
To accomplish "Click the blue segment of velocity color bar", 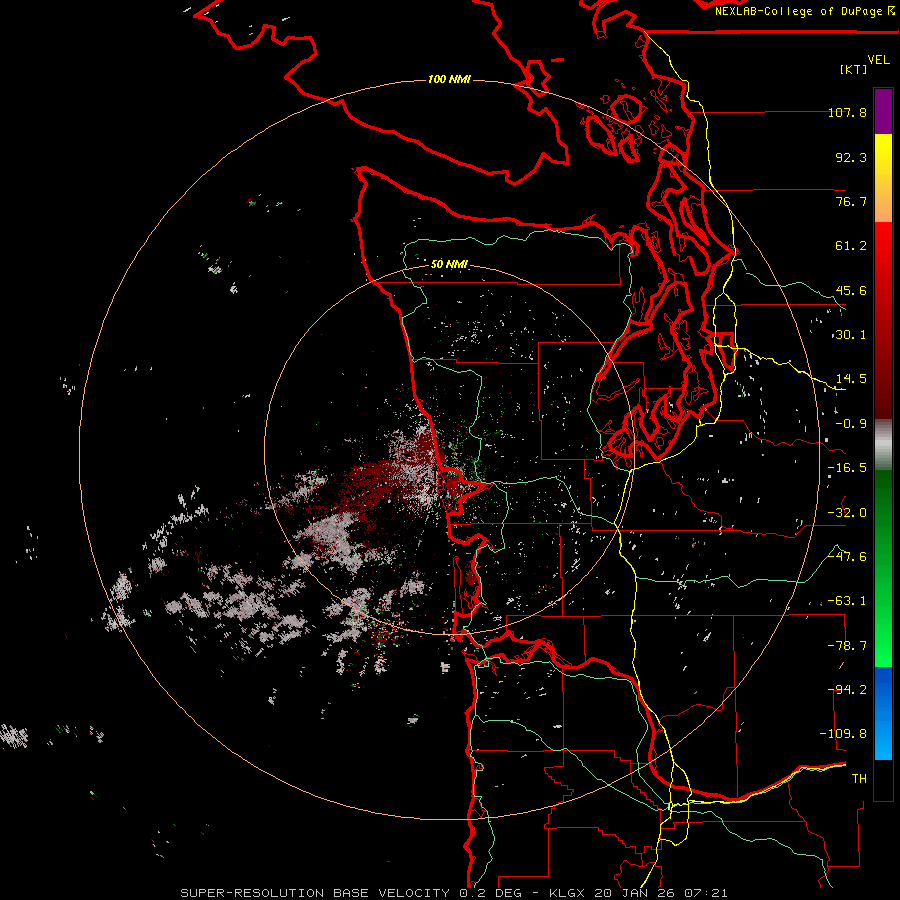I will point(883,713).
